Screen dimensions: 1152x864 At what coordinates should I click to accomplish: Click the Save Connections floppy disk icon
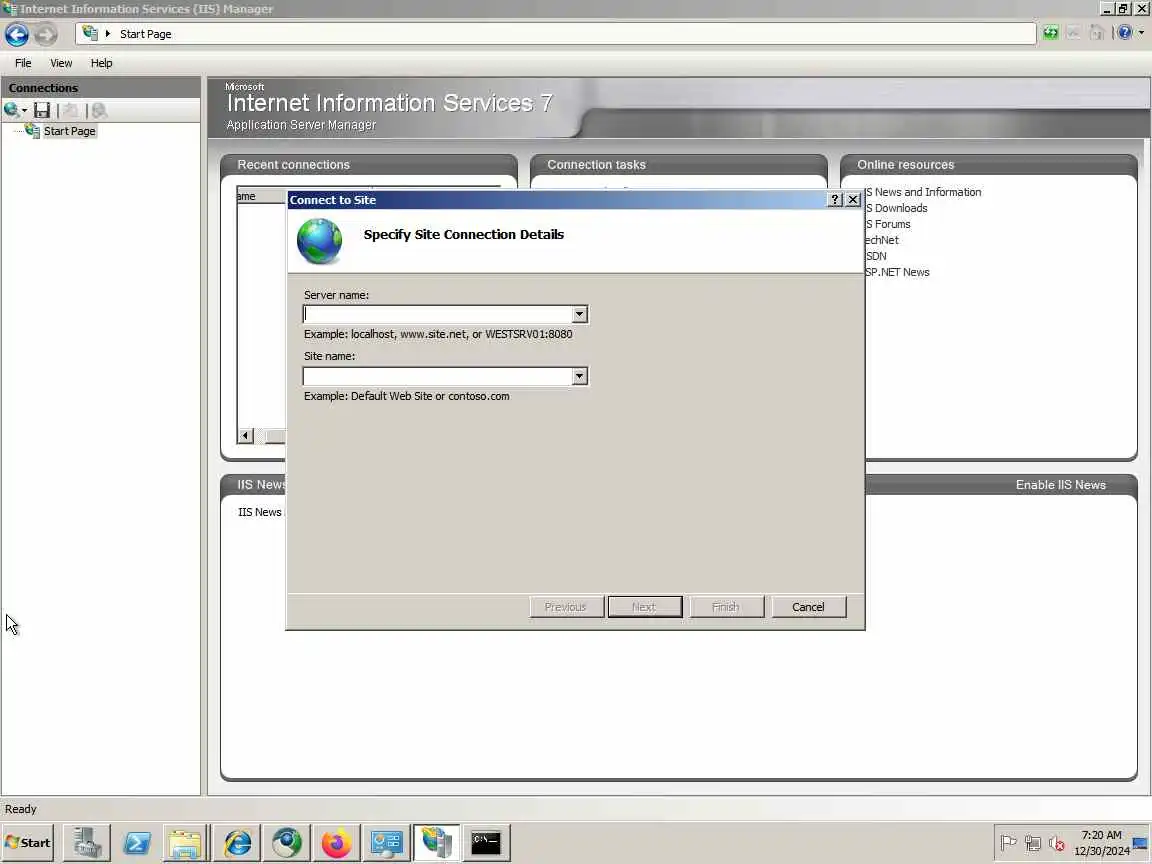pos(42,110)
